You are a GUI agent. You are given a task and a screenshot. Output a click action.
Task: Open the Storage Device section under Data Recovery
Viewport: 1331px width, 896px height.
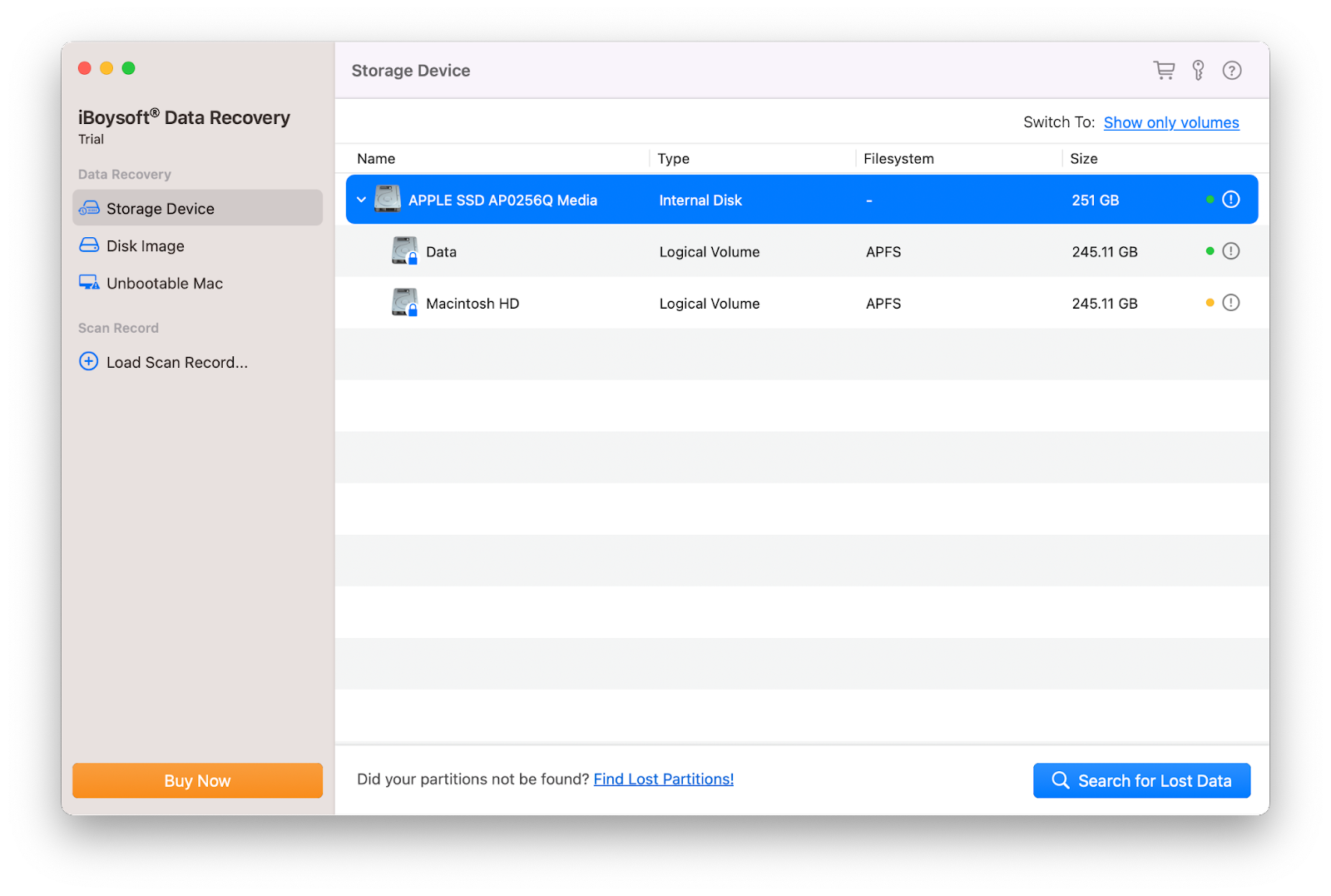(x=160, y=208)
